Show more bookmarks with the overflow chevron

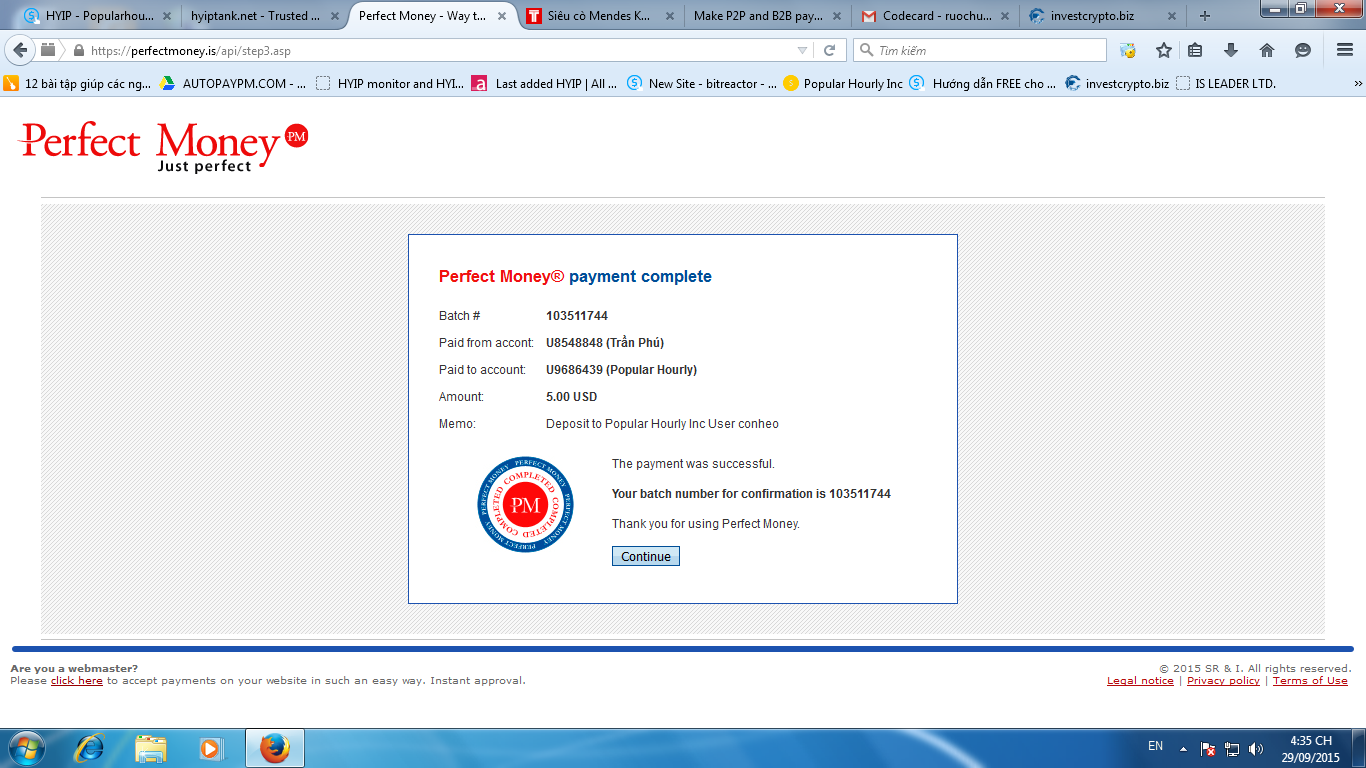tap(1357, 84)
